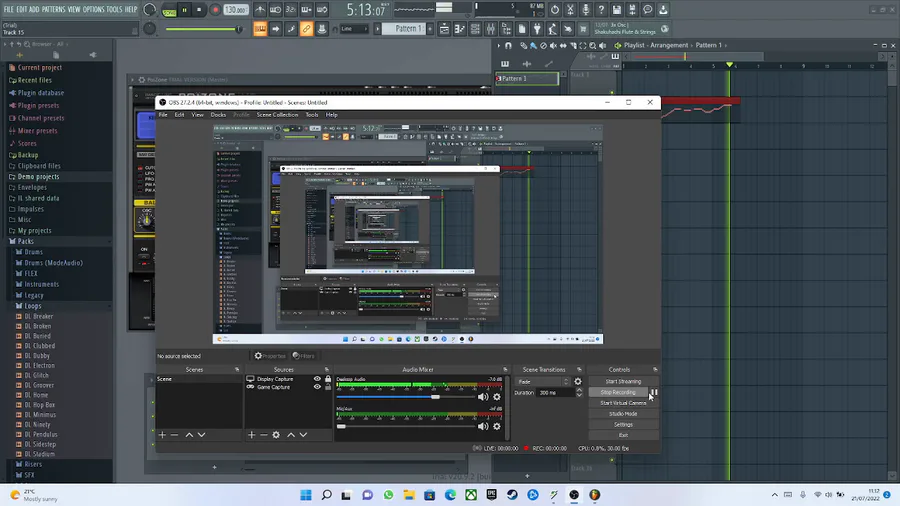Click FL Studio's record button
This screenshot has width=900, height=506.
[x=215, y=10]
